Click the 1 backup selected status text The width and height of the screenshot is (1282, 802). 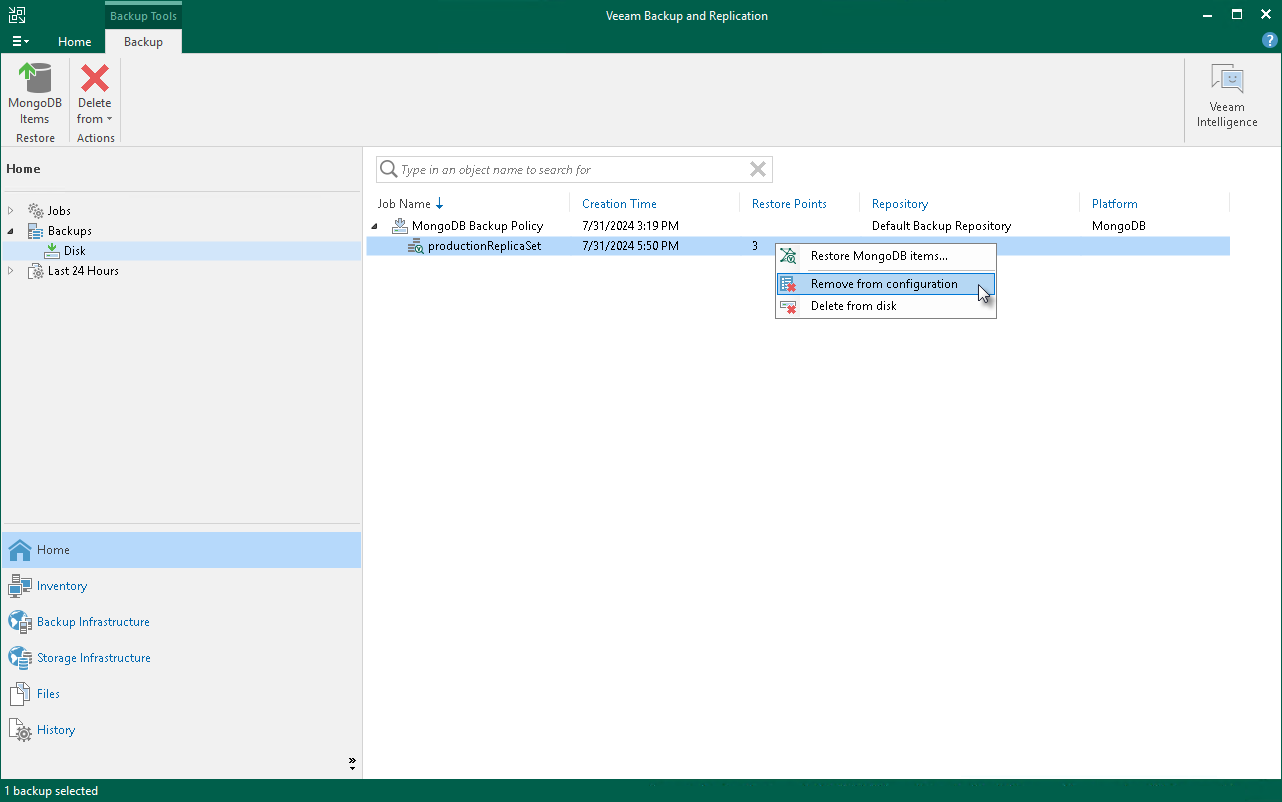click(52, 791)
